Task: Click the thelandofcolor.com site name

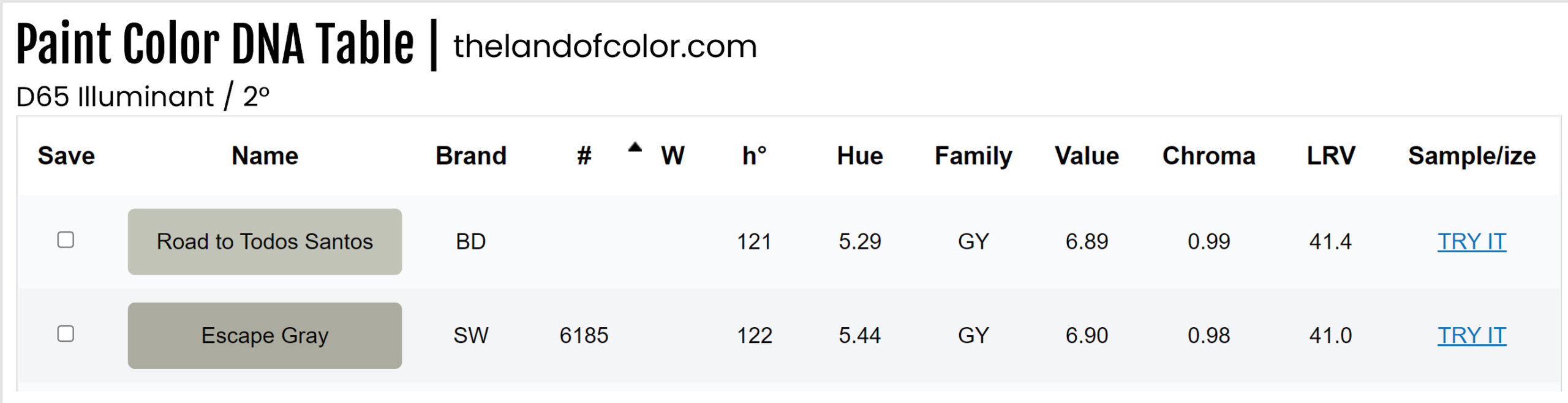Action: tap(605, 47)
